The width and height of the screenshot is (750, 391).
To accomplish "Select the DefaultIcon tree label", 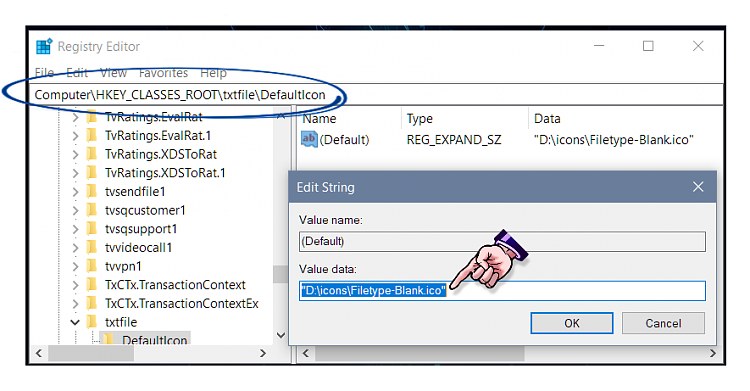I will pyautogui.click(x=154, y=340).
